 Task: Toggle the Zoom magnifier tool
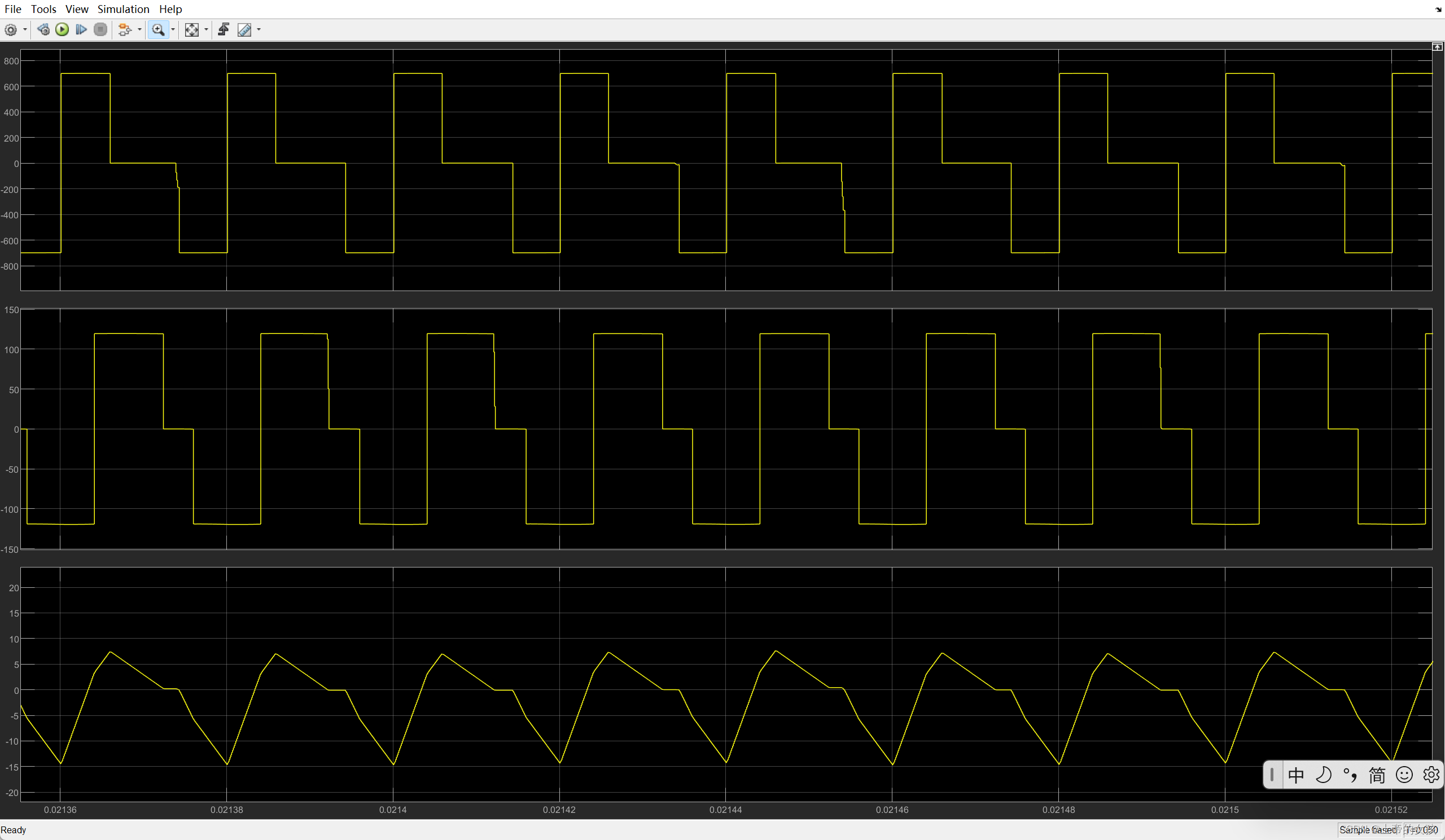(x=157, y=30)
